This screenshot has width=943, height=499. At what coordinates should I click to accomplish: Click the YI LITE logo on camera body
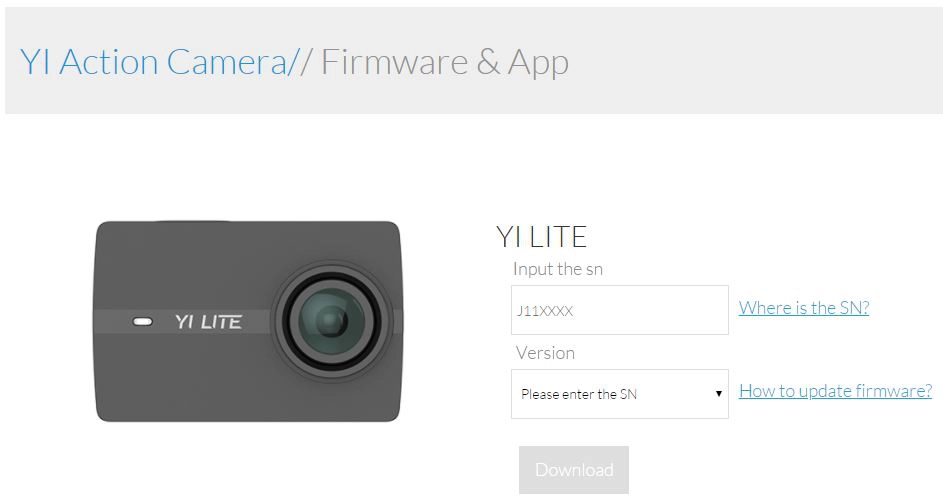[x=209, y=322]
